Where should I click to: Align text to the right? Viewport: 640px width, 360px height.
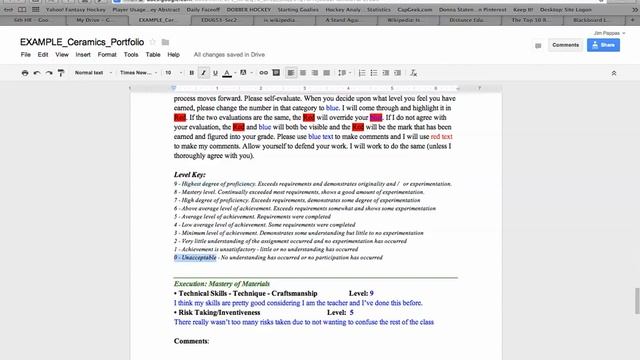[315, 73]
